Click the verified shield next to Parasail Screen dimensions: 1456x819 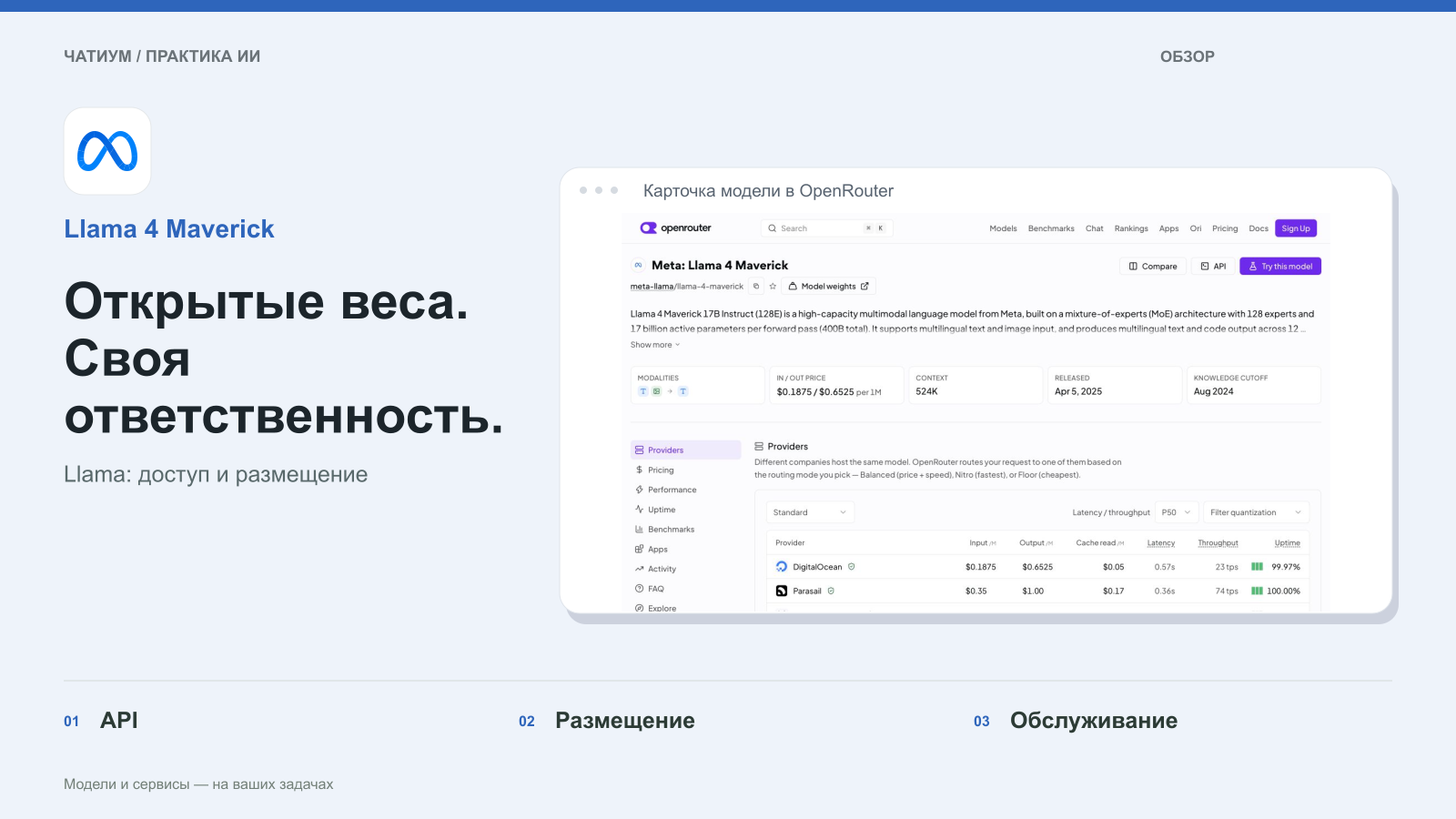pyautogui.click(x=831, y=591)
